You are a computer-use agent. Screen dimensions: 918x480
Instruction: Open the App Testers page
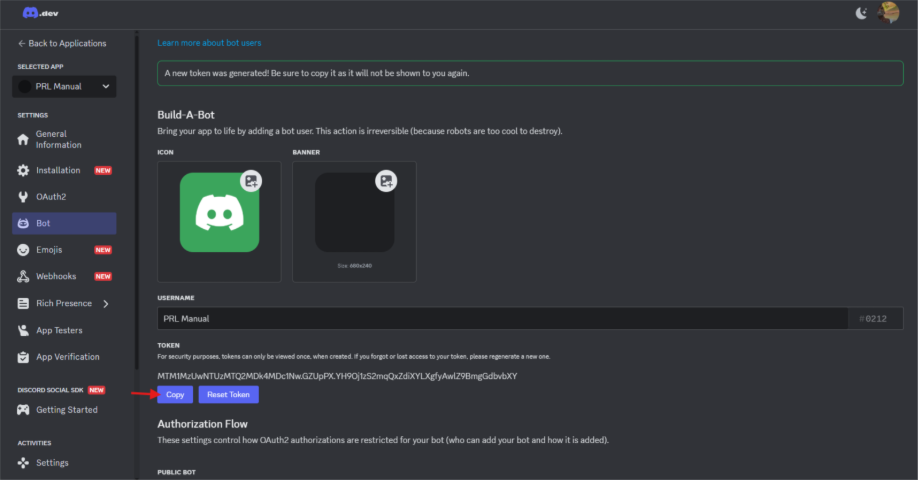point(59,330)
